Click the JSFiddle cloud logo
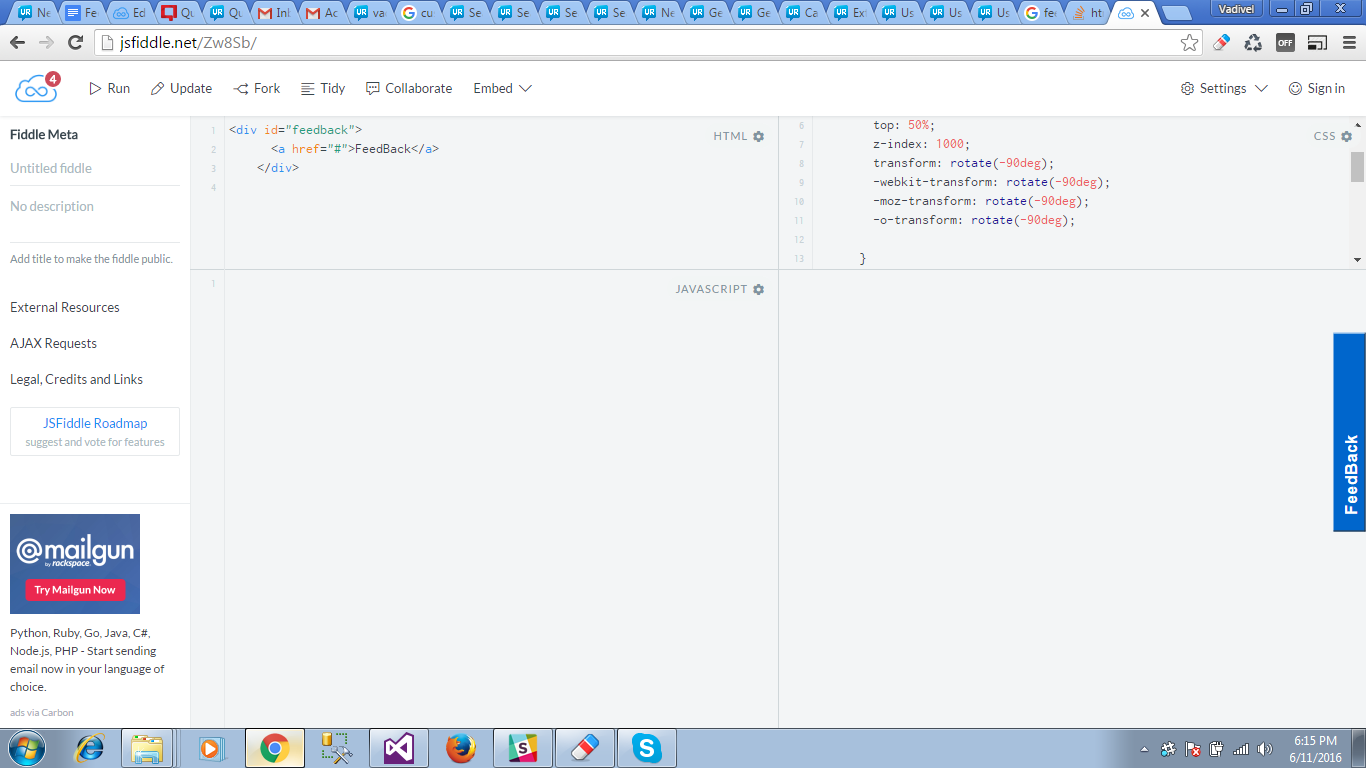This screenshot has height=768, width=1366. pyautogui.click(x=34, y=89)
